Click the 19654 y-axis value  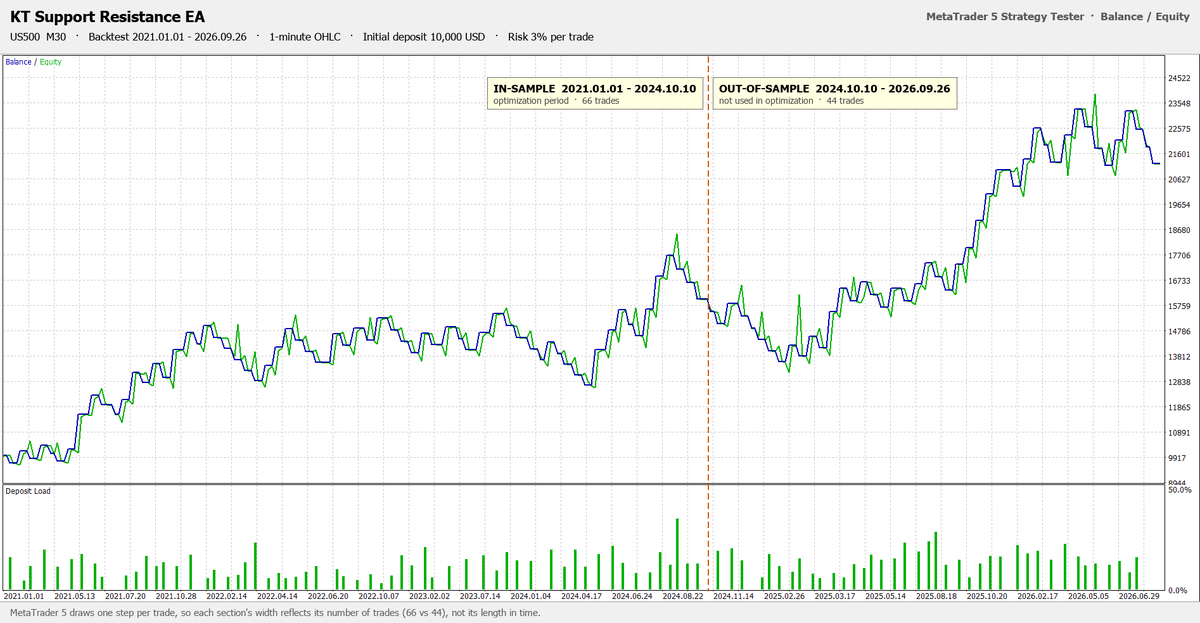[1180, 205]
